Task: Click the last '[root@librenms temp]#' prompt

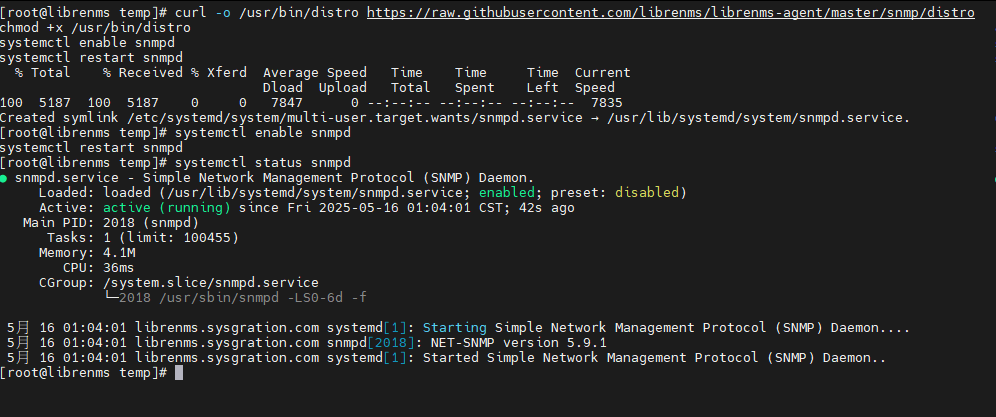Action: pos(83,373)
